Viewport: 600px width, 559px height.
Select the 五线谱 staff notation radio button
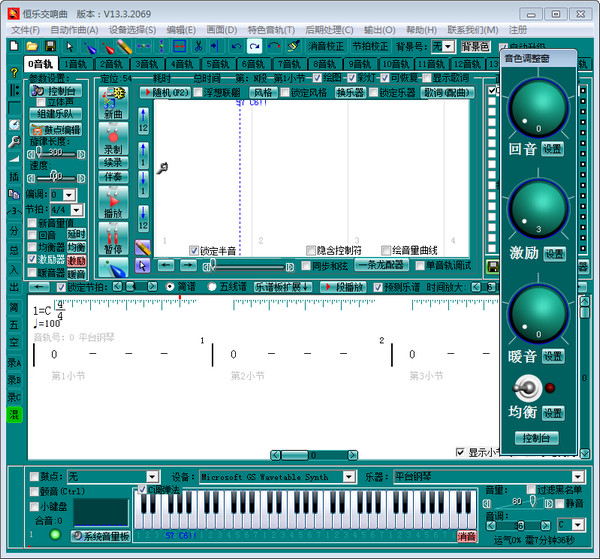click(x=212, y=287)
